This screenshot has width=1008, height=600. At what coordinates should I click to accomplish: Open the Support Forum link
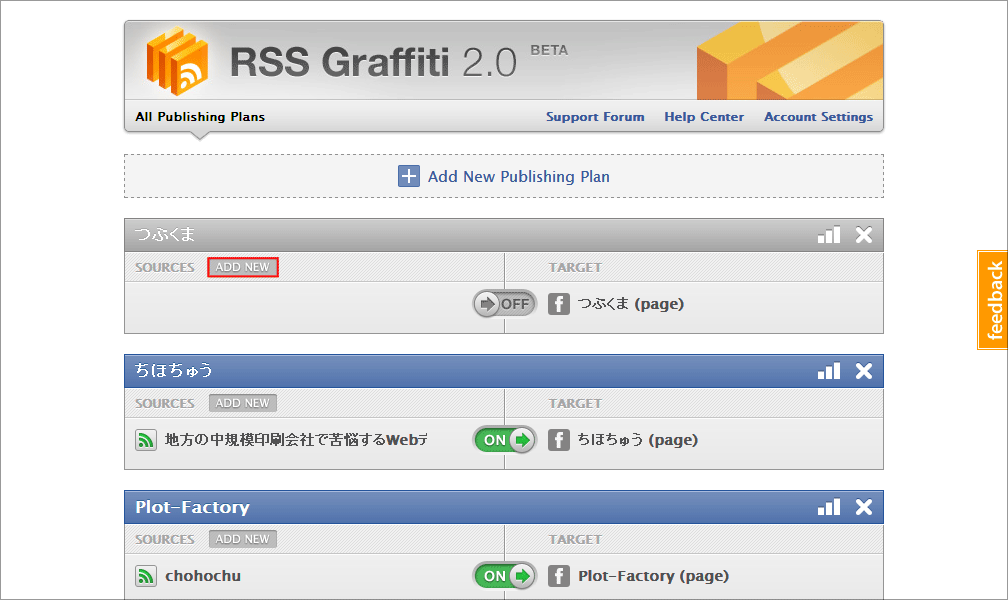click(595, 117)
